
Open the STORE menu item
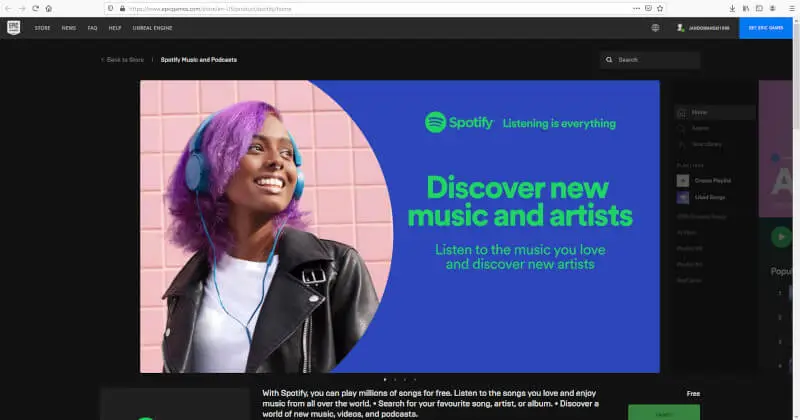[42, 28]
